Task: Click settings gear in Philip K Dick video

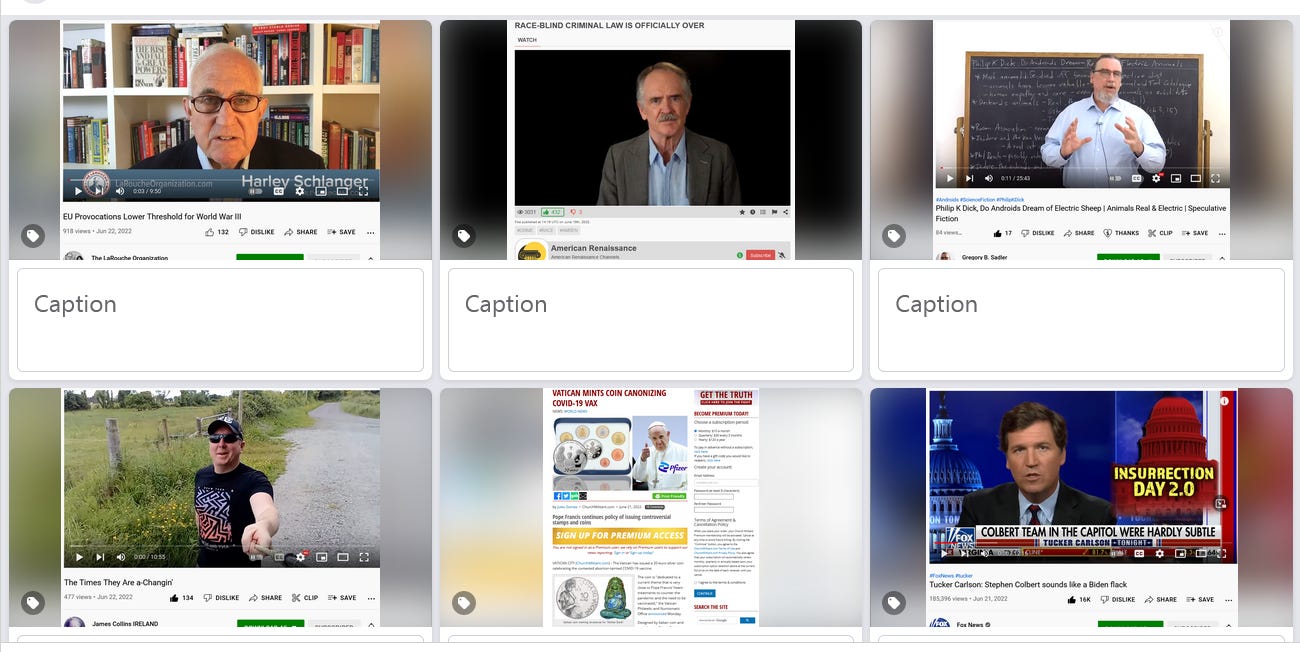Action: [1156, 178]
